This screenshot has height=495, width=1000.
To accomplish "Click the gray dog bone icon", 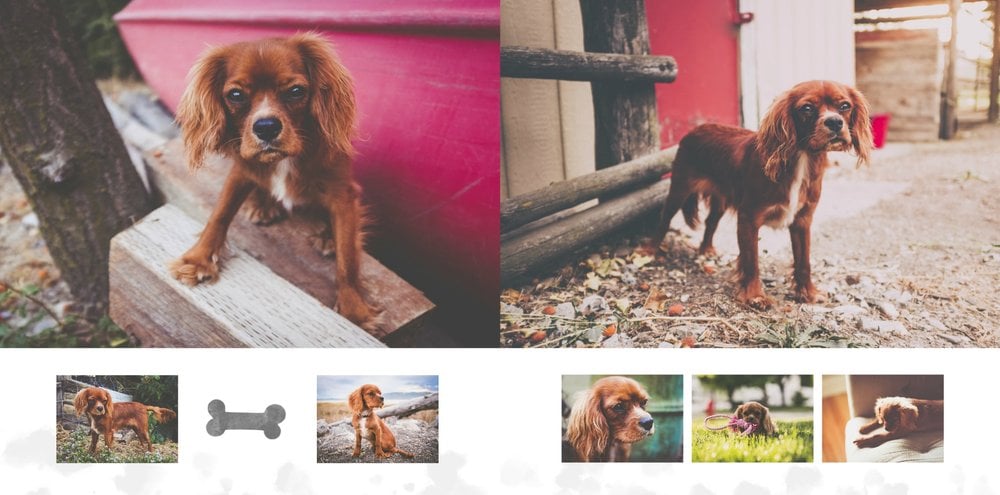I will 246,419.
